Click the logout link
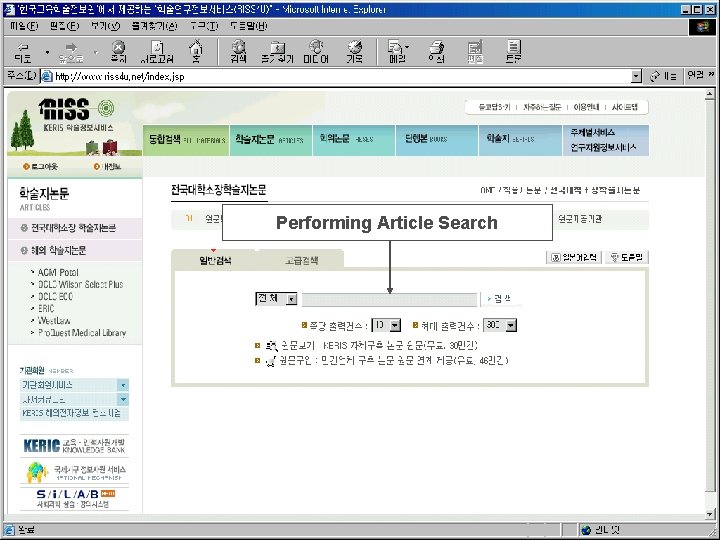The width and height of the screenshot is (720, 540). [x=40, y=167]
